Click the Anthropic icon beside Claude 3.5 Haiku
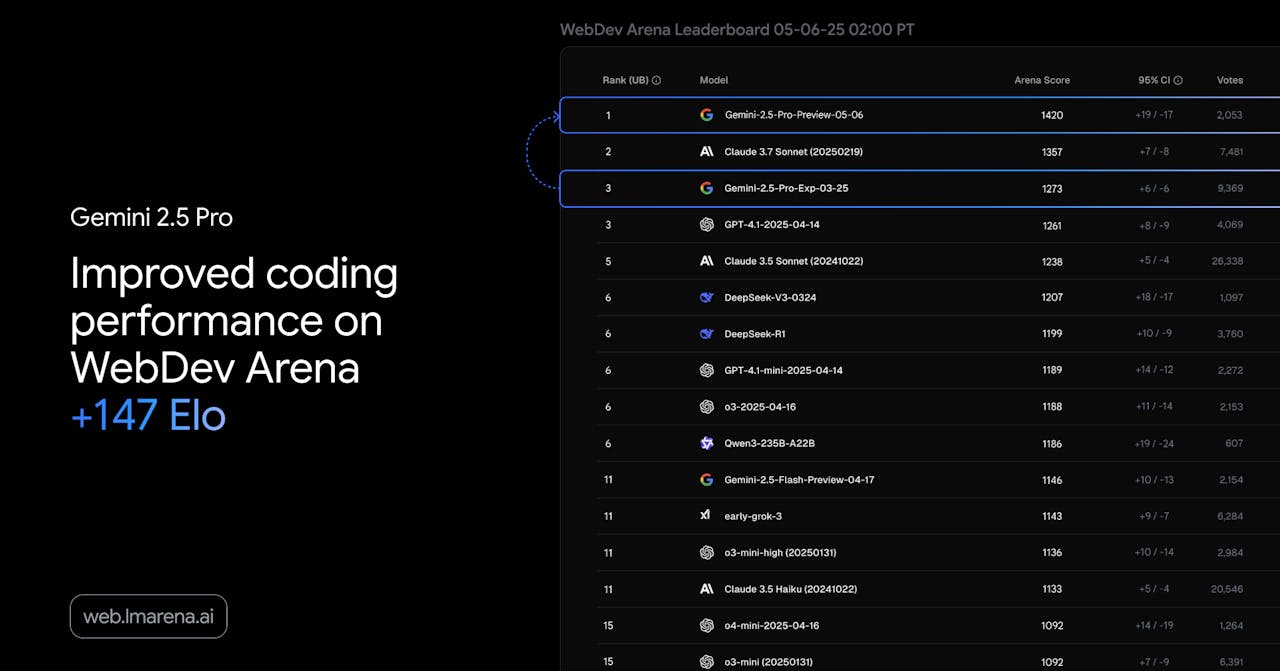 click(706, 589)
